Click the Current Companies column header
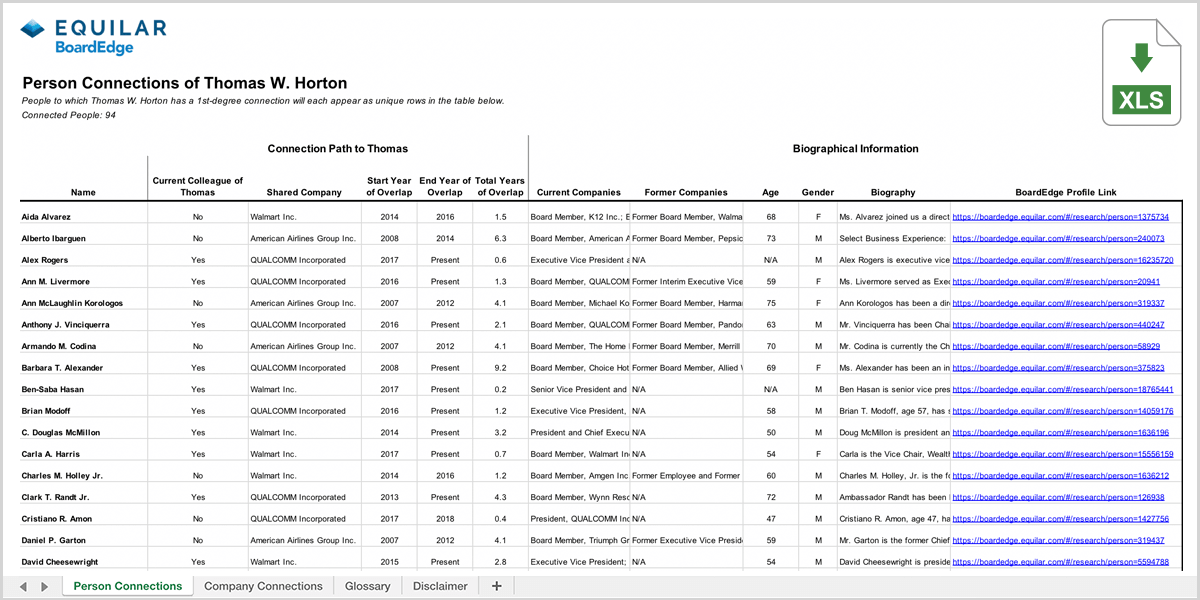 (579, 192)
